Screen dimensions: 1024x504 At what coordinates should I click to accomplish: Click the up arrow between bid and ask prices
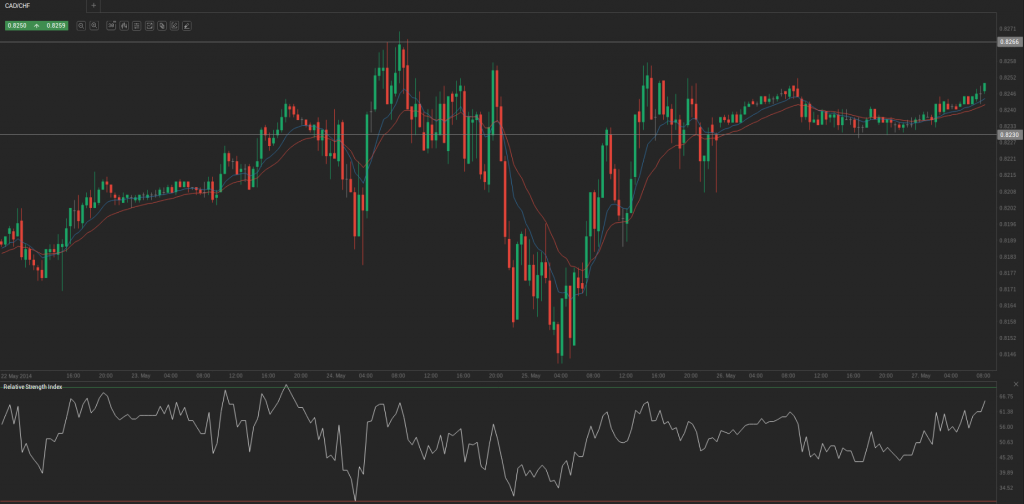coord(37,25)
